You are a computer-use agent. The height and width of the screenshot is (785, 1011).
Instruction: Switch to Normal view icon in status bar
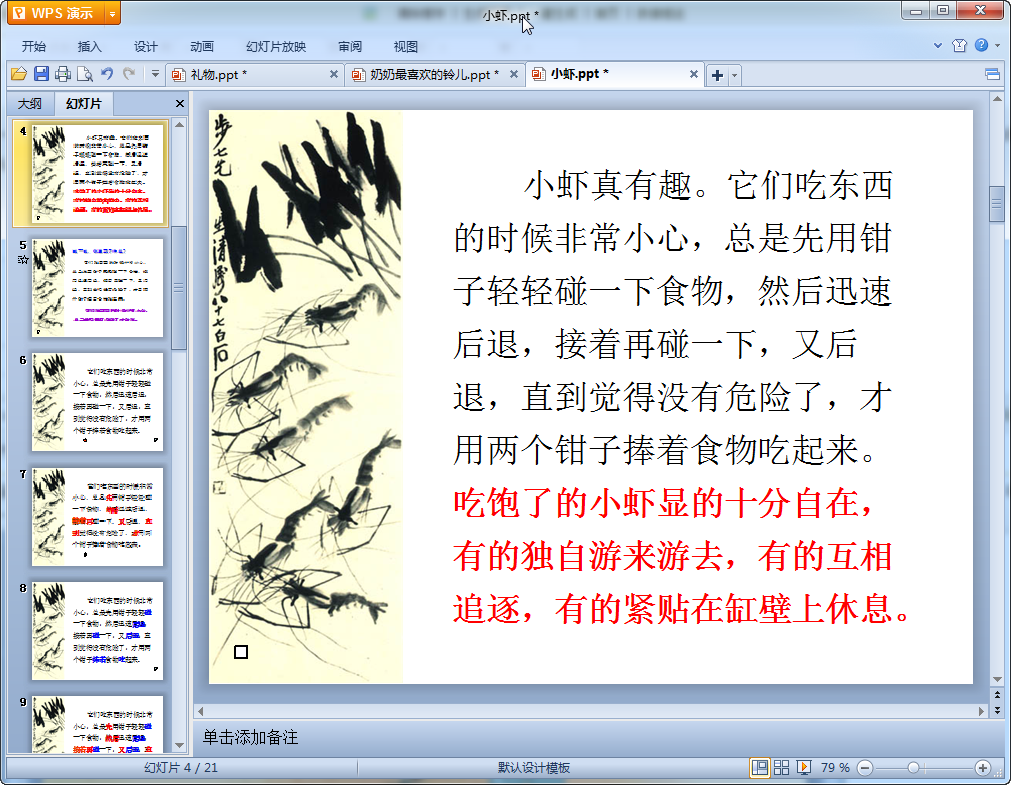(760, 768)
